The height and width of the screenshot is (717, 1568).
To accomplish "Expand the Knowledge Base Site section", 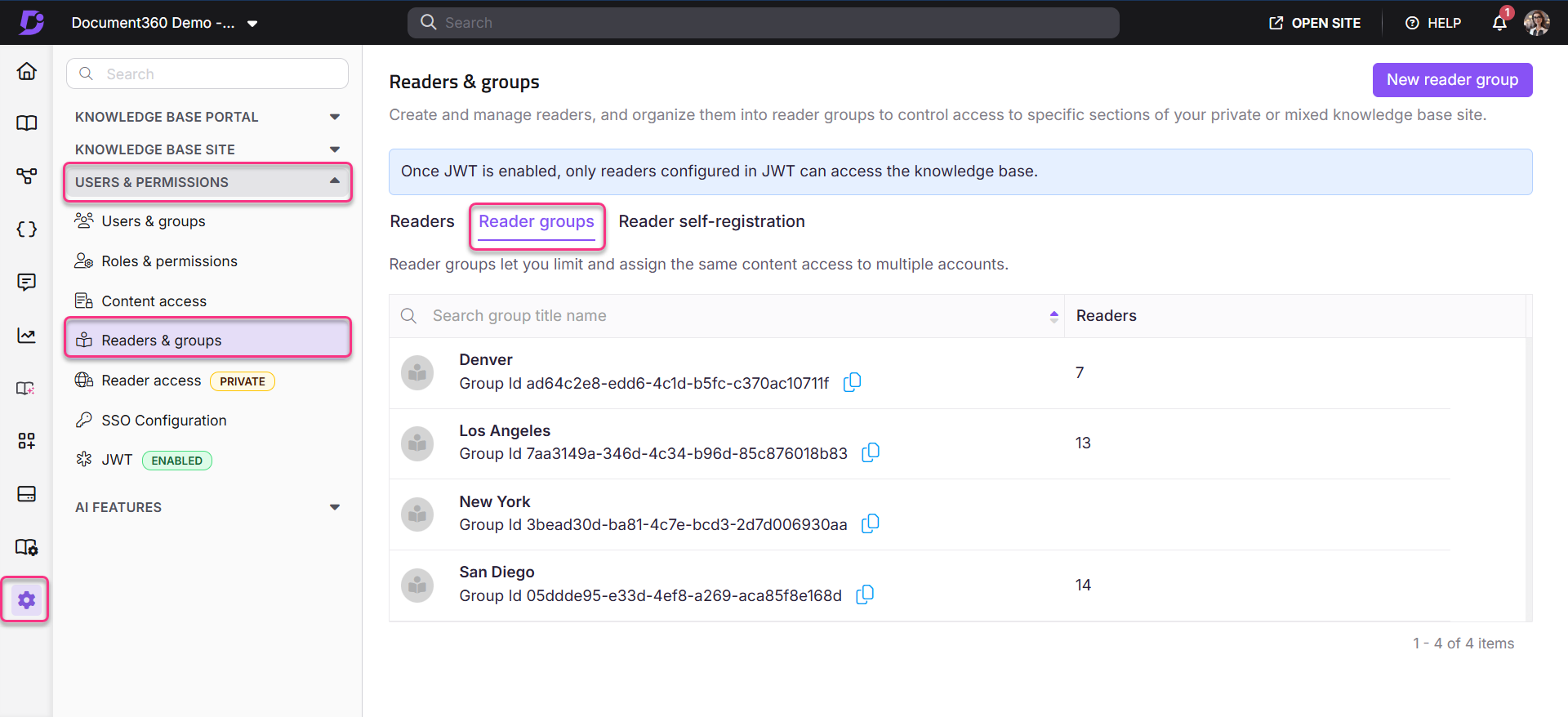I will (x=334, y=149).
